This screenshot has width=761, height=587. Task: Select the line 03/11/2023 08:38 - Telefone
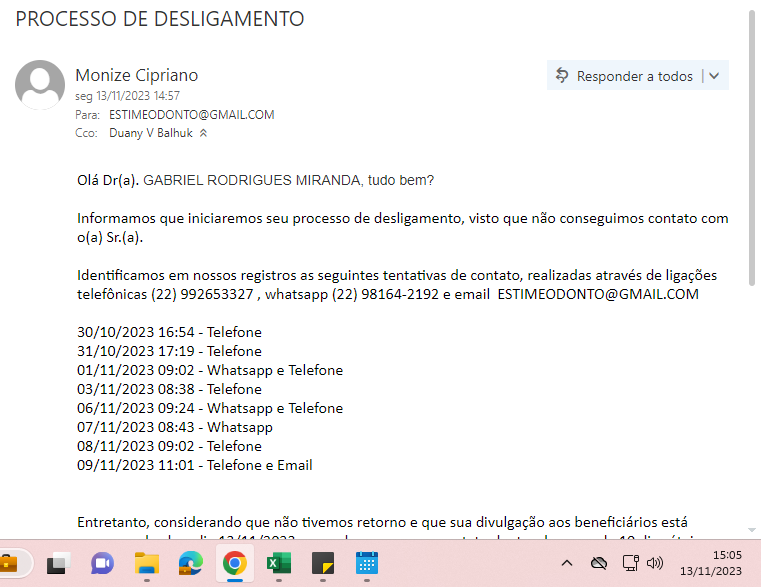click(169, 389)
